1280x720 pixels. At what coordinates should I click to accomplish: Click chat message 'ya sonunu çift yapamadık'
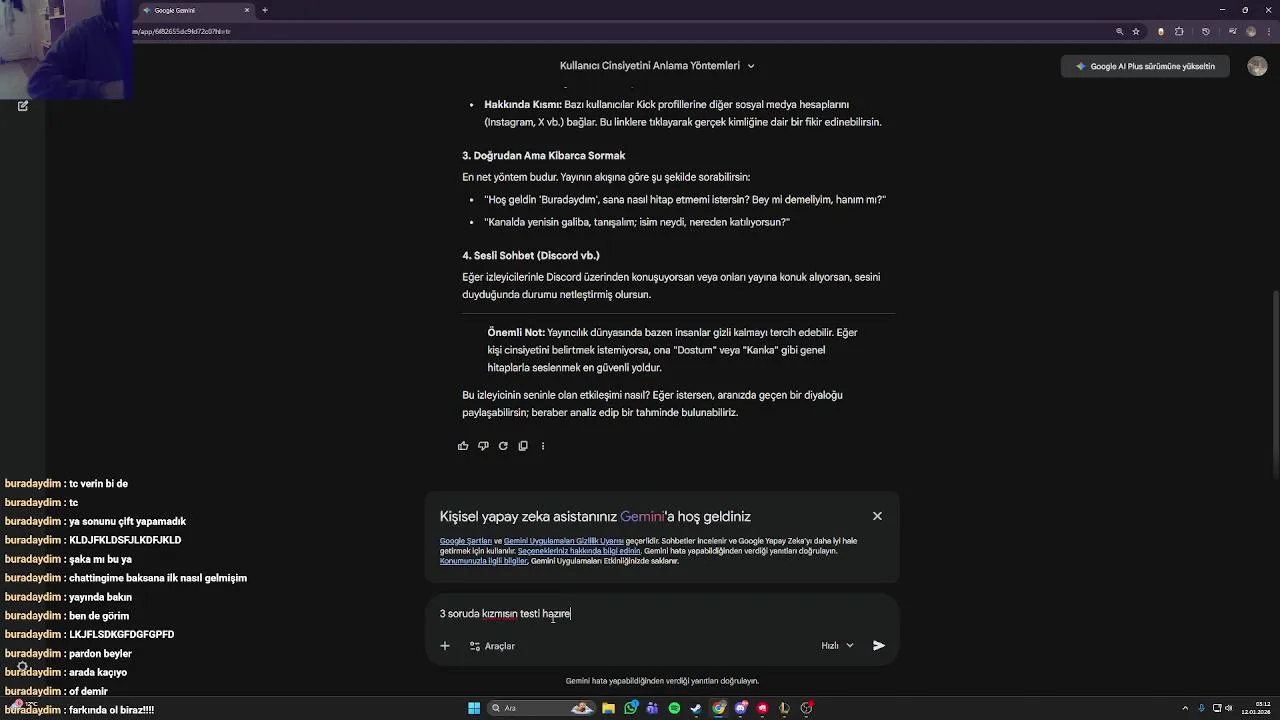127,522
